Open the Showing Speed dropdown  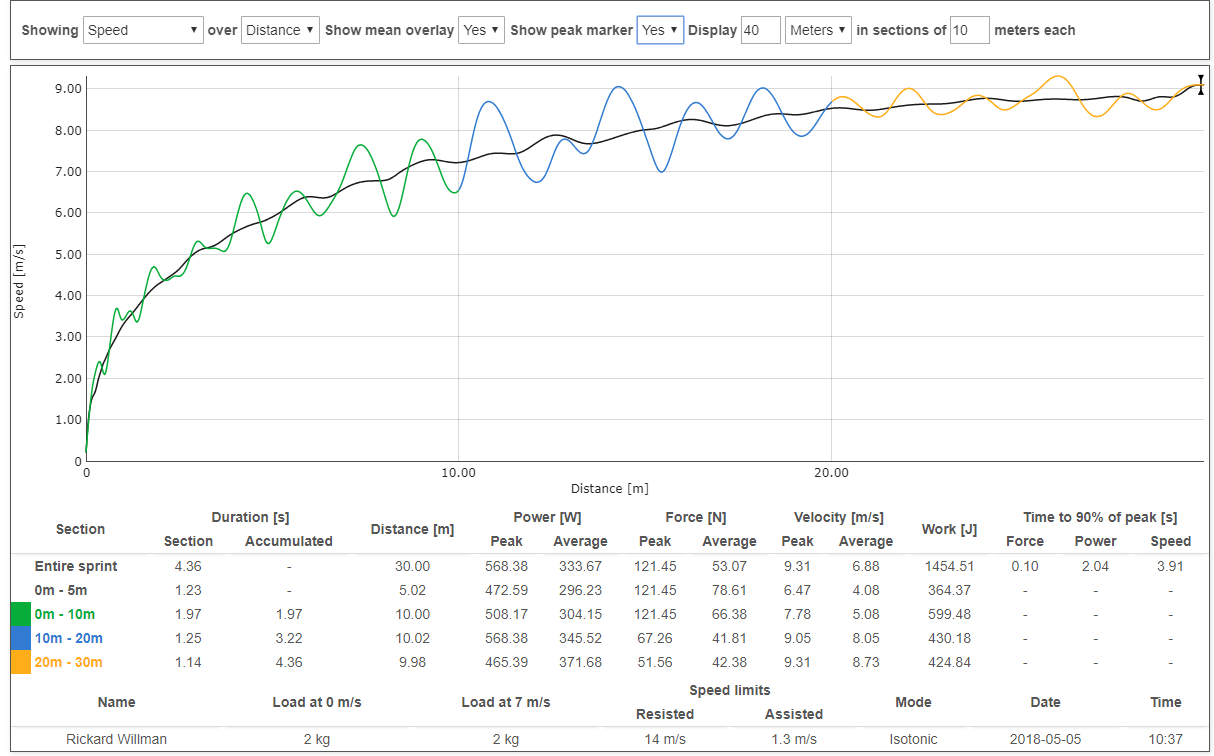pos(143,30)
